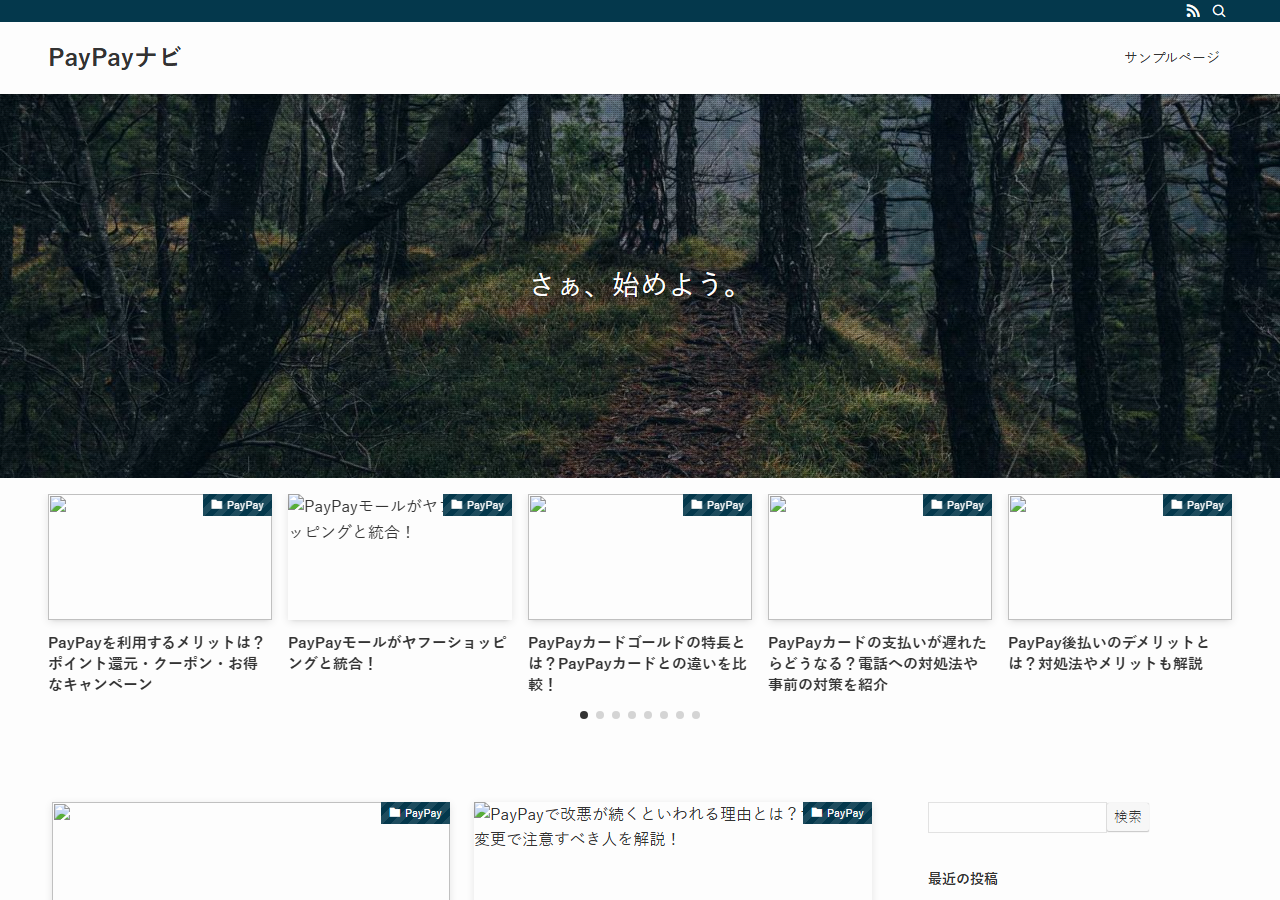Focus the sidebar search input field
The image size is (1280, 900).
coord(1017,817)
